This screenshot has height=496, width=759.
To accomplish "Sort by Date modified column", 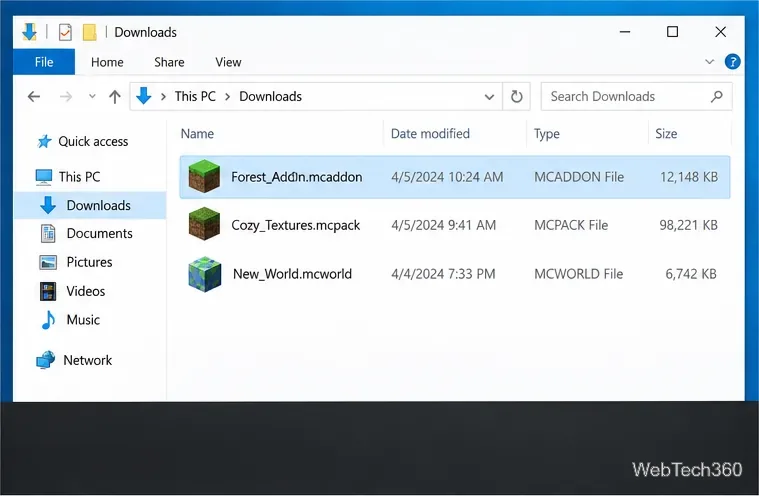I will coord(430,134).
